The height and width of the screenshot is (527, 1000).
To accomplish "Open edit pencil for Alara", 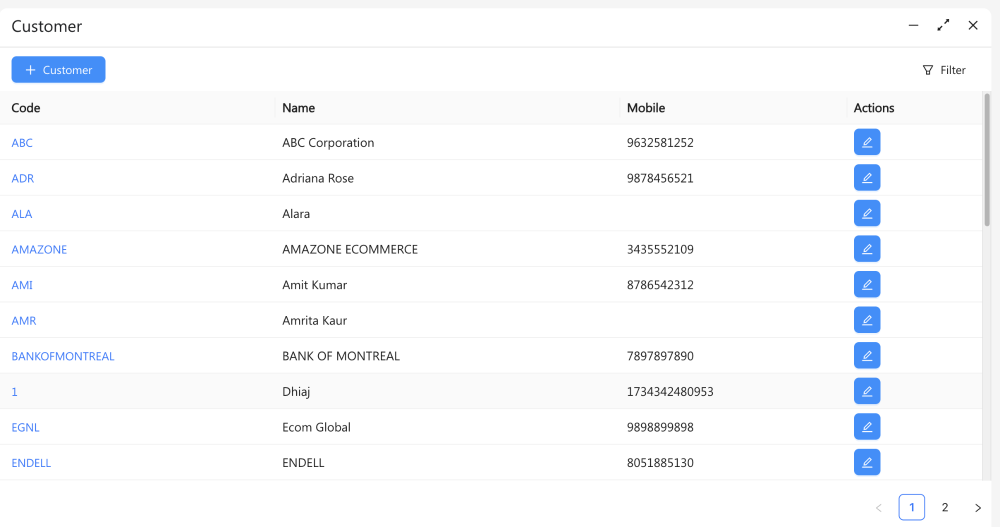I will pyautogui.click(x=867, y=214).
